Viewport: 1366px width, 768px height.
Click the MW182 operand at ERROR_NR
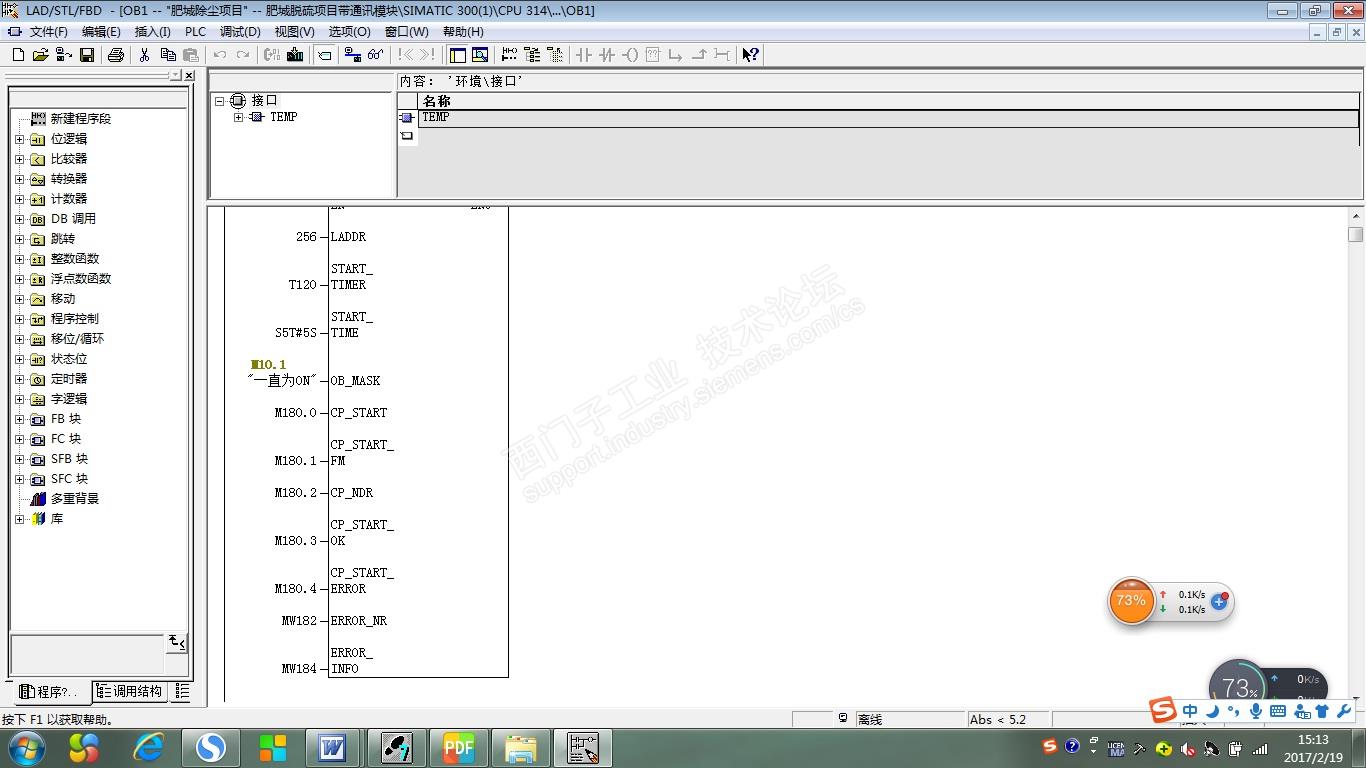click(x=299, y=621)
